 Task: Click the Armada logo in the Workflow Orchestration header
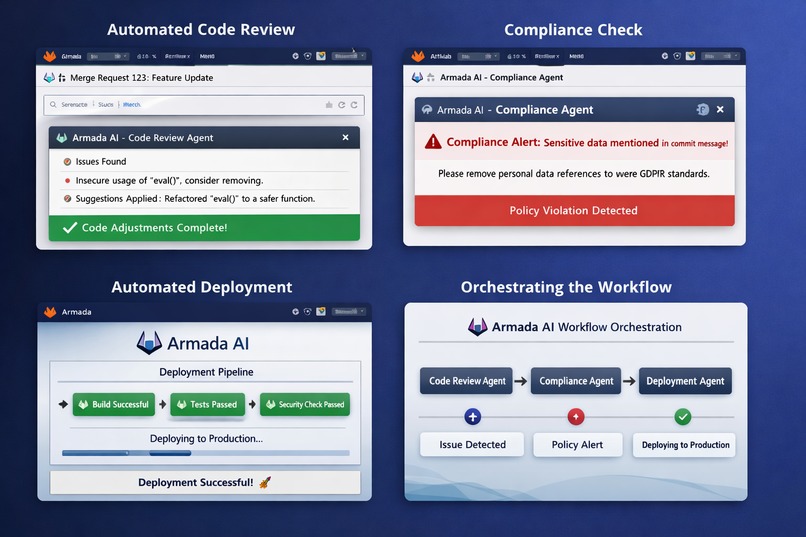(478, 327)
